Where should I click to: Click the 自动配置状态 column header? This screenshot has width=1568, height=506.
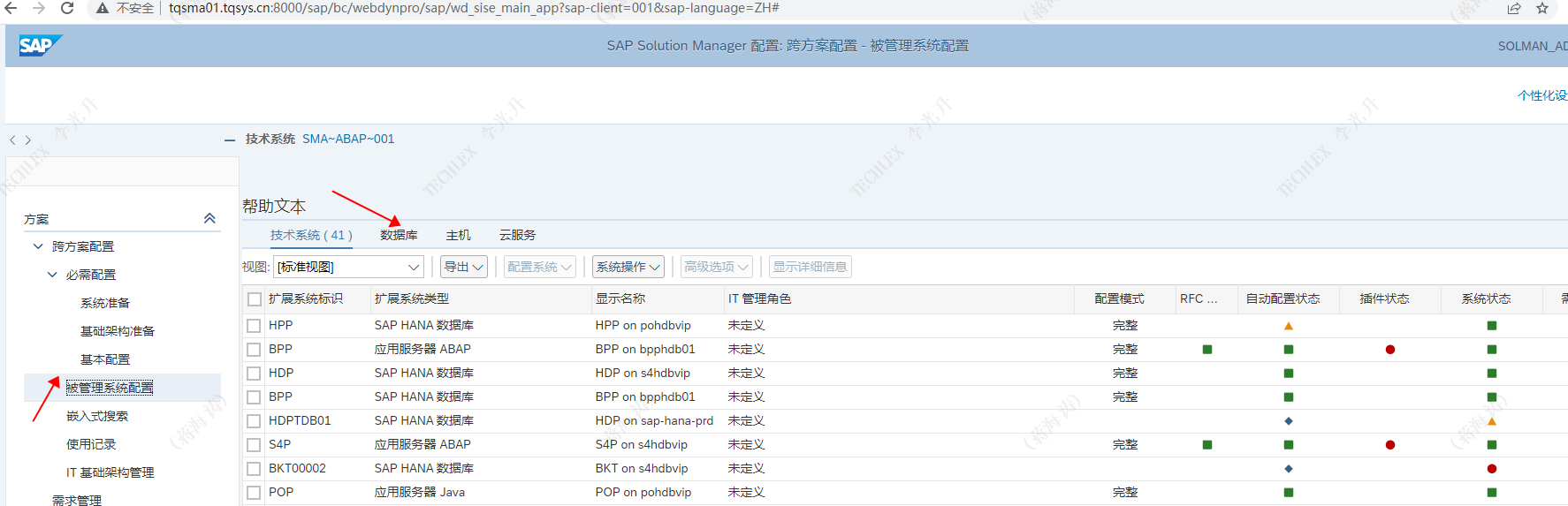point(1283,298)
